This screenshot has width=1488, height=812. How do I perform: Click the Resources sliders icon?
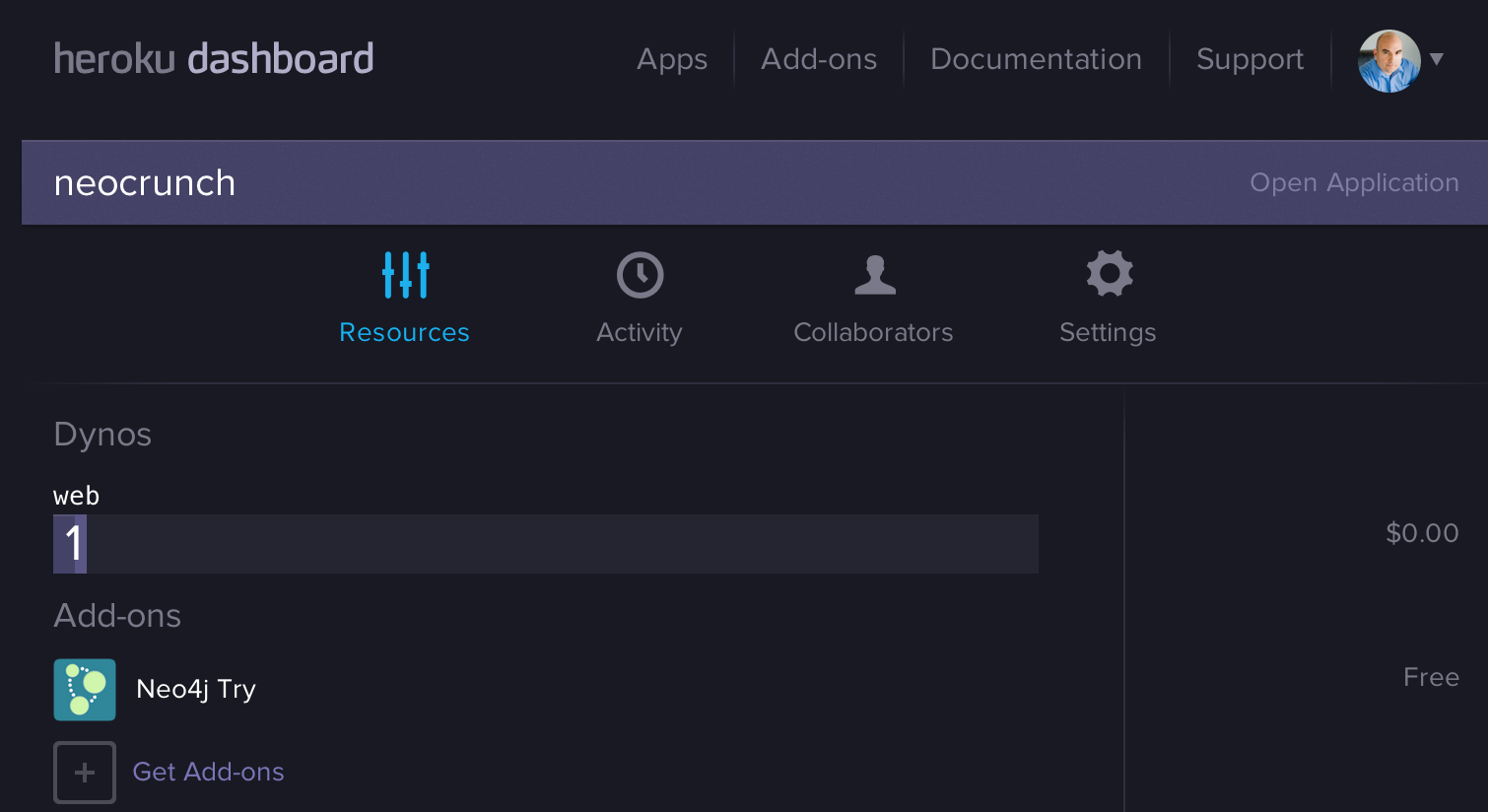(x=405, y=275)
